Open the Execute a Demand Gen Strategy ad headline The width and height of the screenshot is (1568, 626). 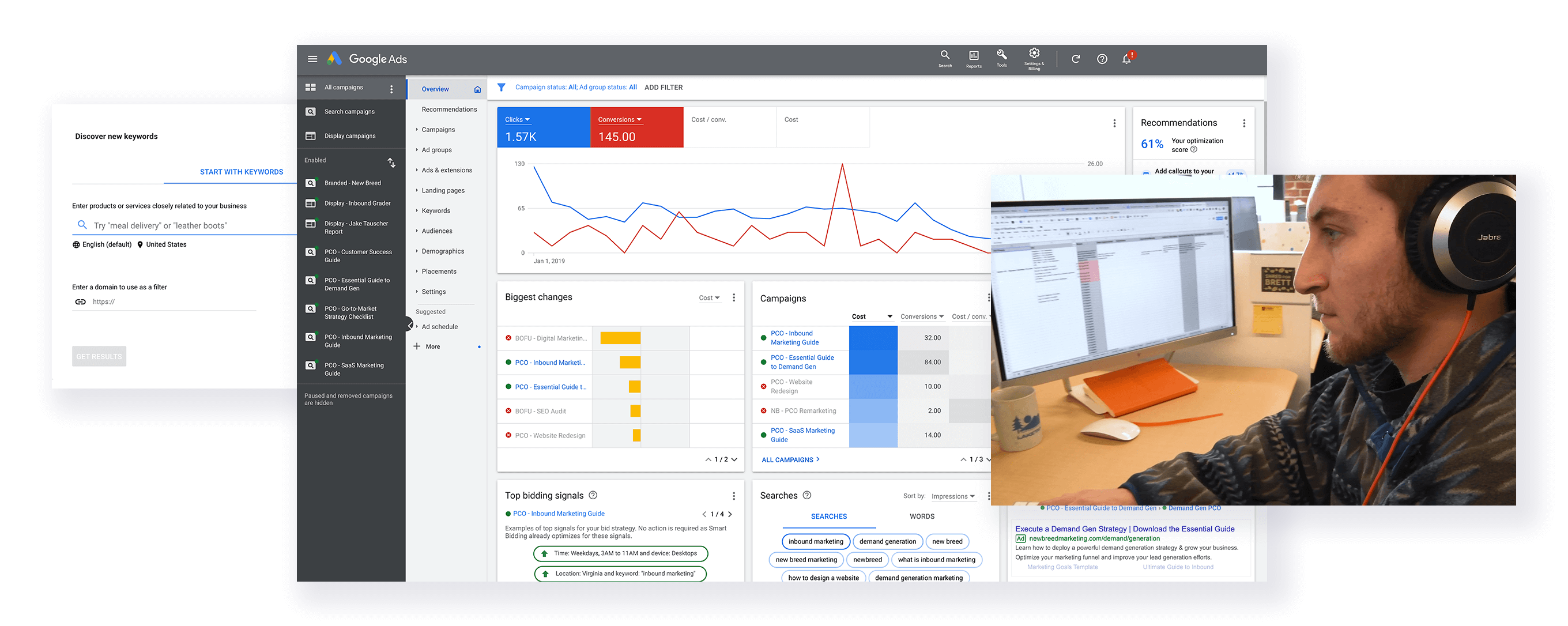click(1124, 529)
